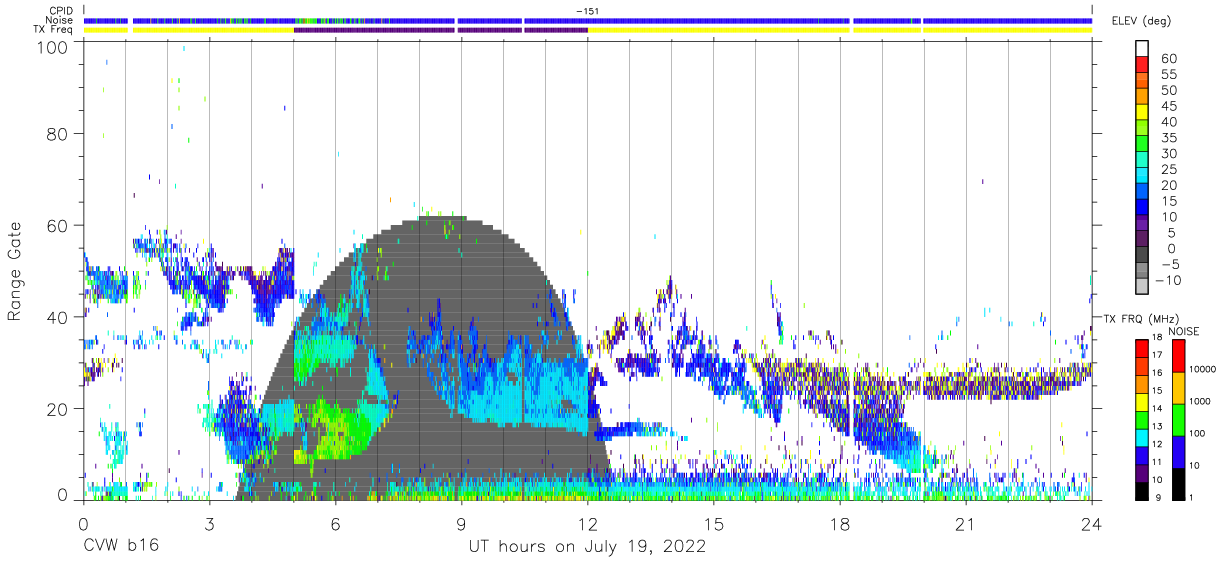Click the 40 tick on Range Gate axis

(58, 318)
